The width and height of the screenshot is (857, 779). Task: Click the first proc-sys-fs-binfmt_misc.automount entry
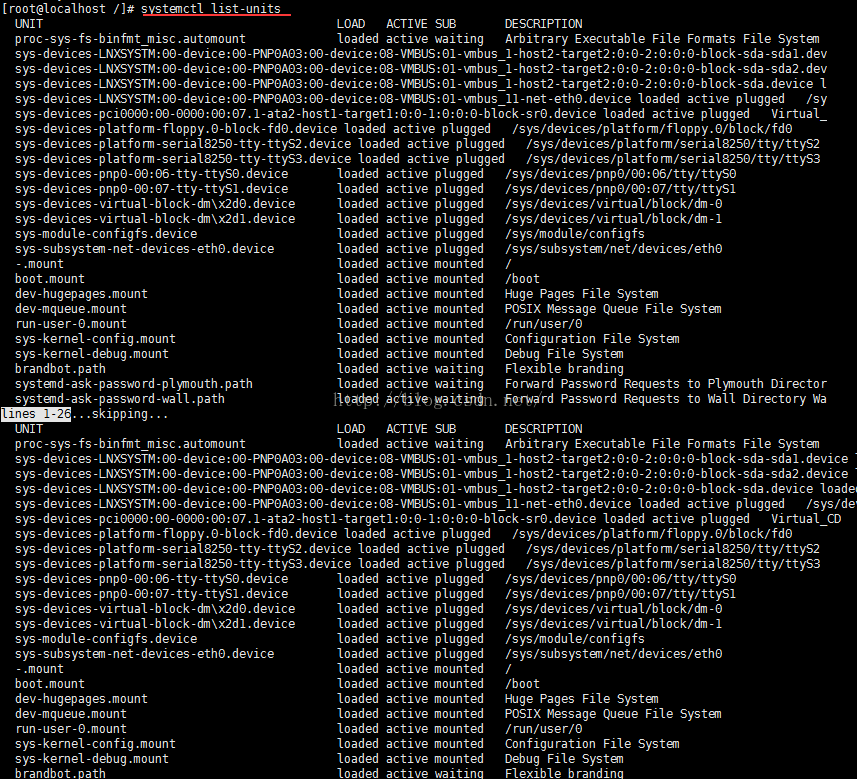point(131,39)
